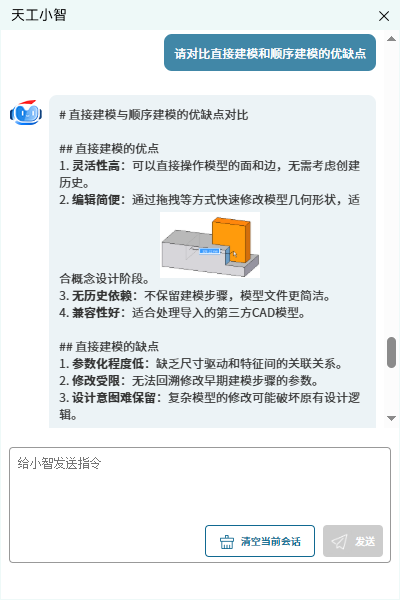The height and width of the screenshot is (600, 400).
Task: Click the 参数化程度低 list item
Action: point(201,364)
